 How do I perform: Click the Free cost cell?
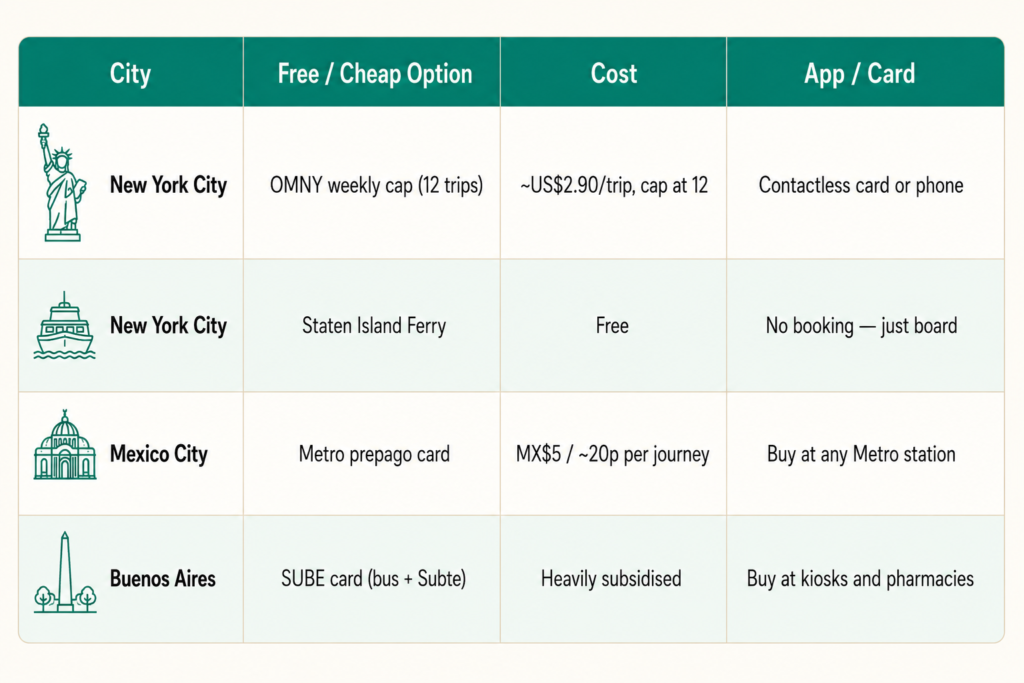[612, 325]
